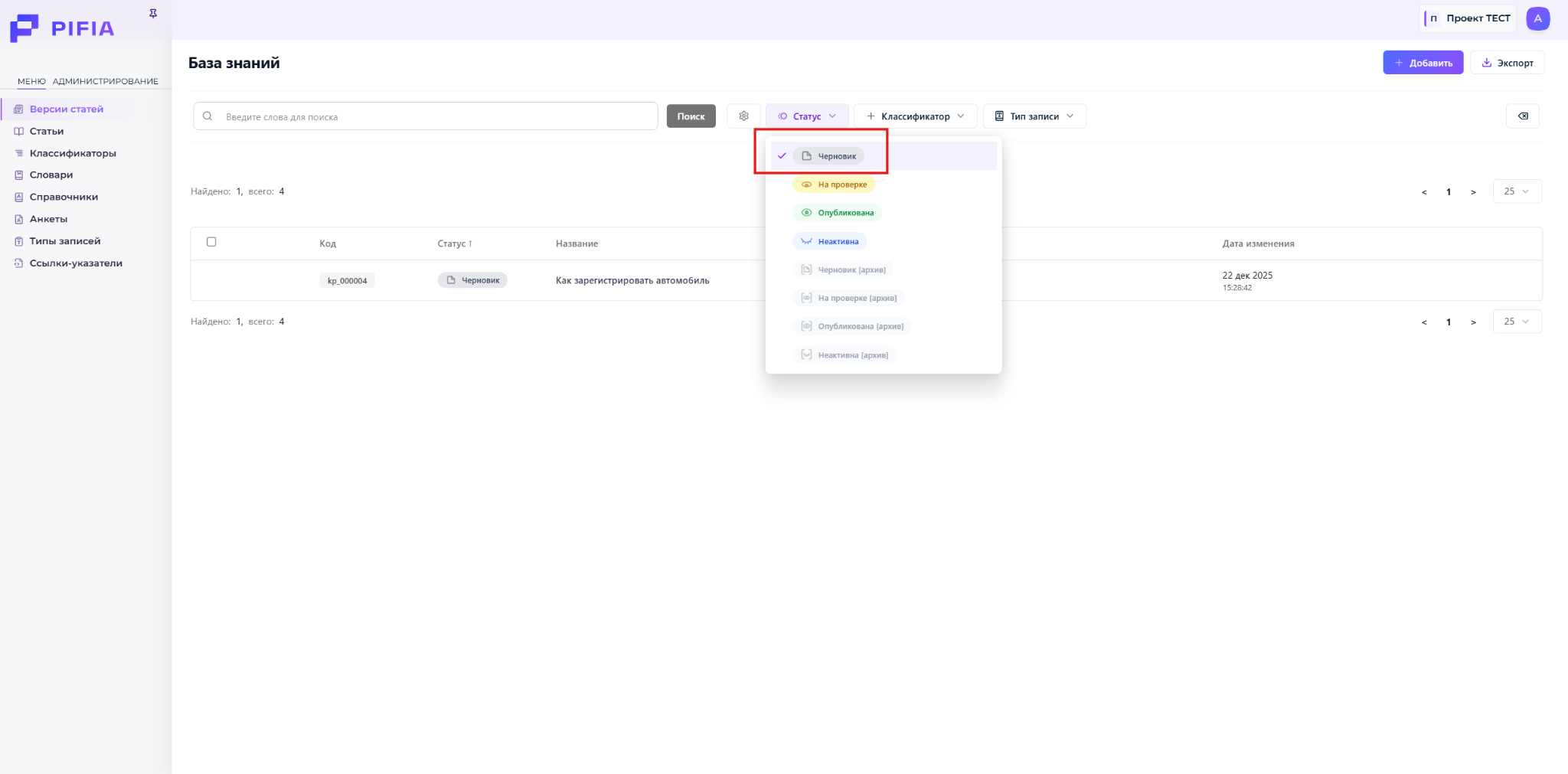Go to the next page arrow
Image resolution: width=1568 pixels, height=774 pixels.
pos(1473,192)
